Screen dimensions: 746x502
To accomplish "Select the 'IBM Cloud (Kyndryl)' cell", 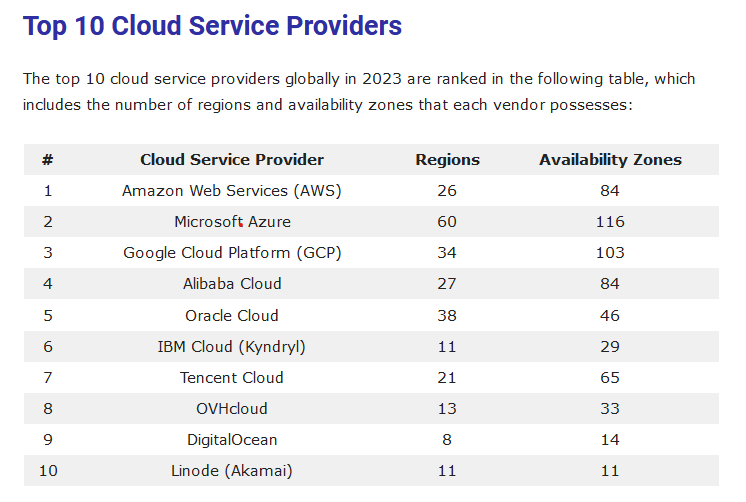I will (232, 346).
